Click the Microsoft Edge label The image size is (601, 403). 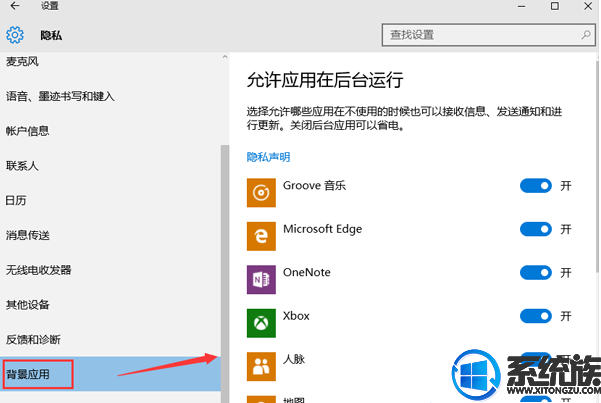point(322,229)
